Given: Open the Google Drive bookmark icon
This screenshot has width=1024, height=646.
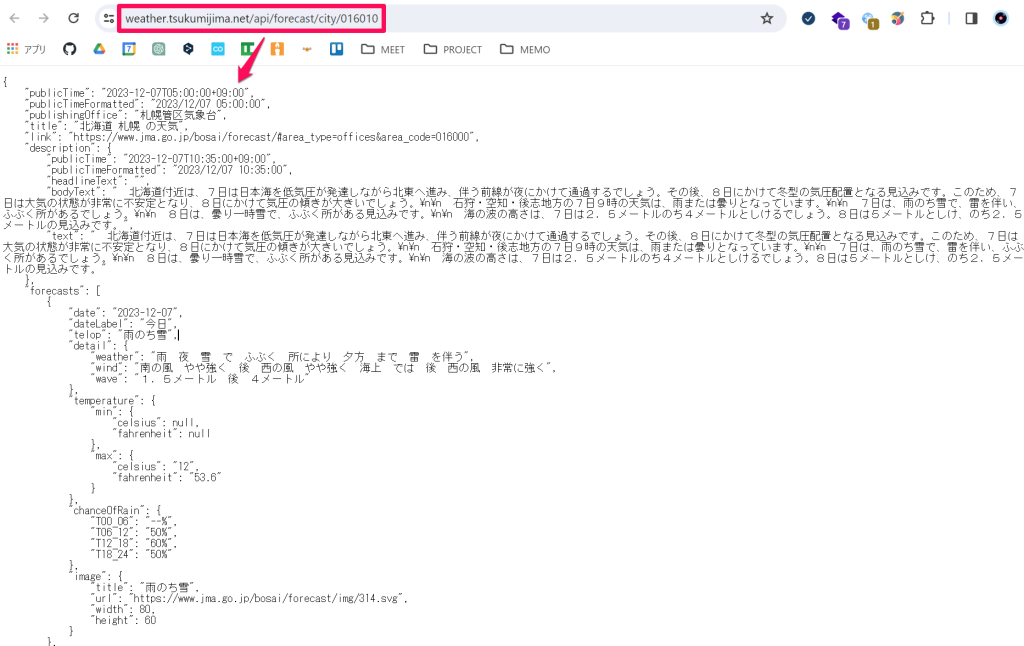Looking at the screenshot, I should pyautogui.click(x=98, y=48).
